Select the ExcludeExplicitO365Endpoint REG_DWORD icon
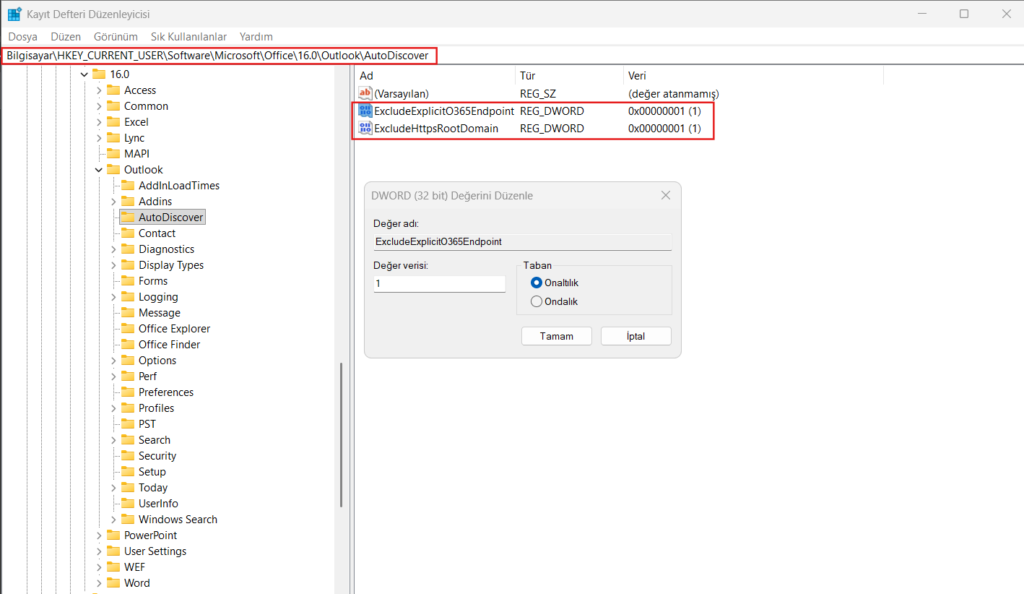 coord(363,112)
